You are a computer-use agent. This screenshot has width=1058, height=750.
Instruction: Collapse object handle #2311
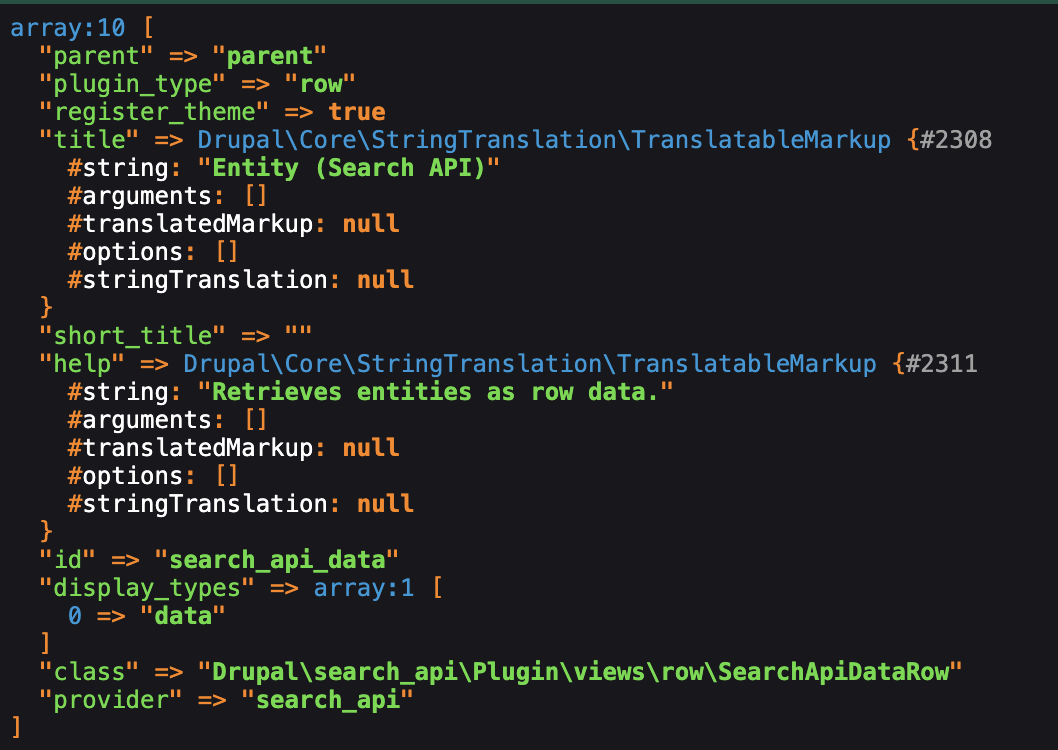[942, 363]
